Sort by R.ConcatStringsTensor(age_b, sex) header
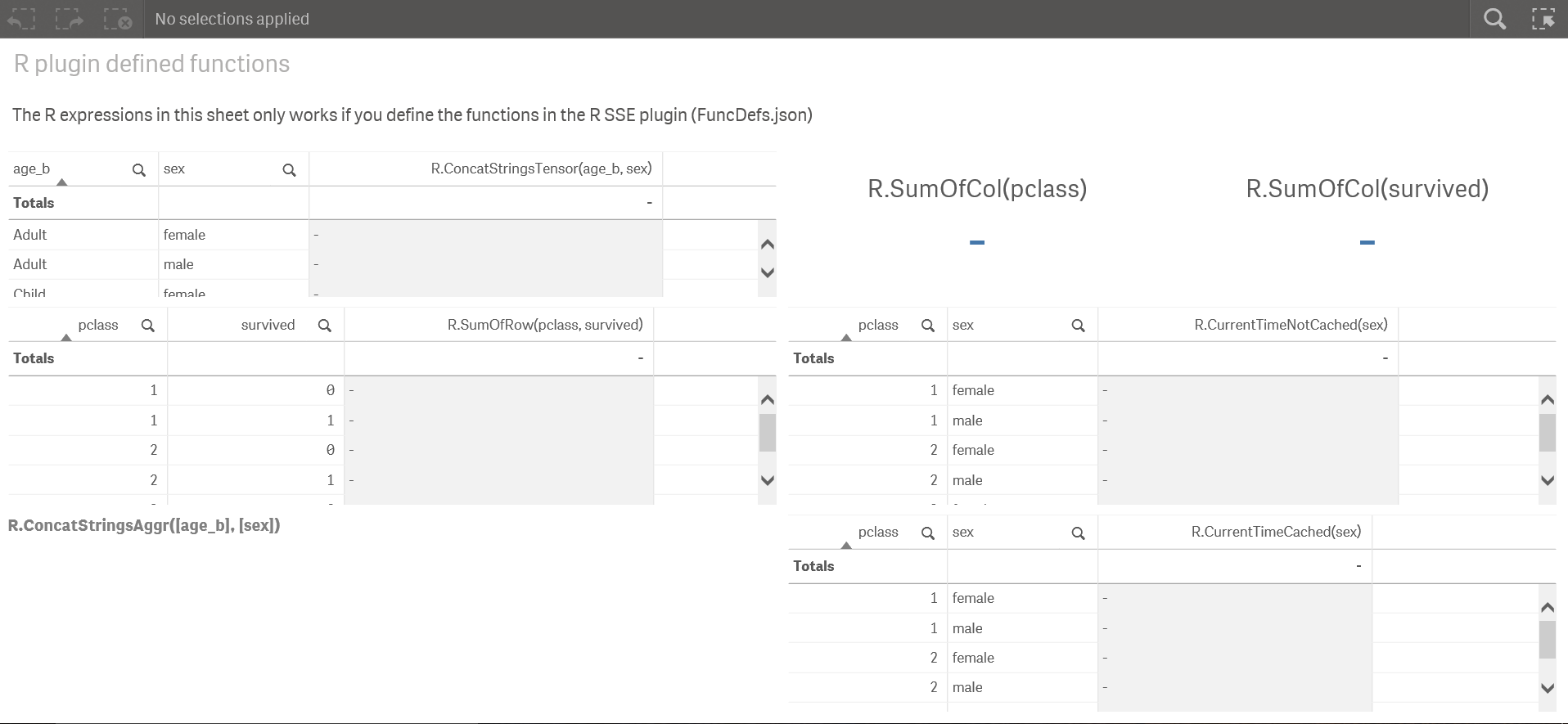Screen dimensions: 1568x724 [x=541, y=169]
